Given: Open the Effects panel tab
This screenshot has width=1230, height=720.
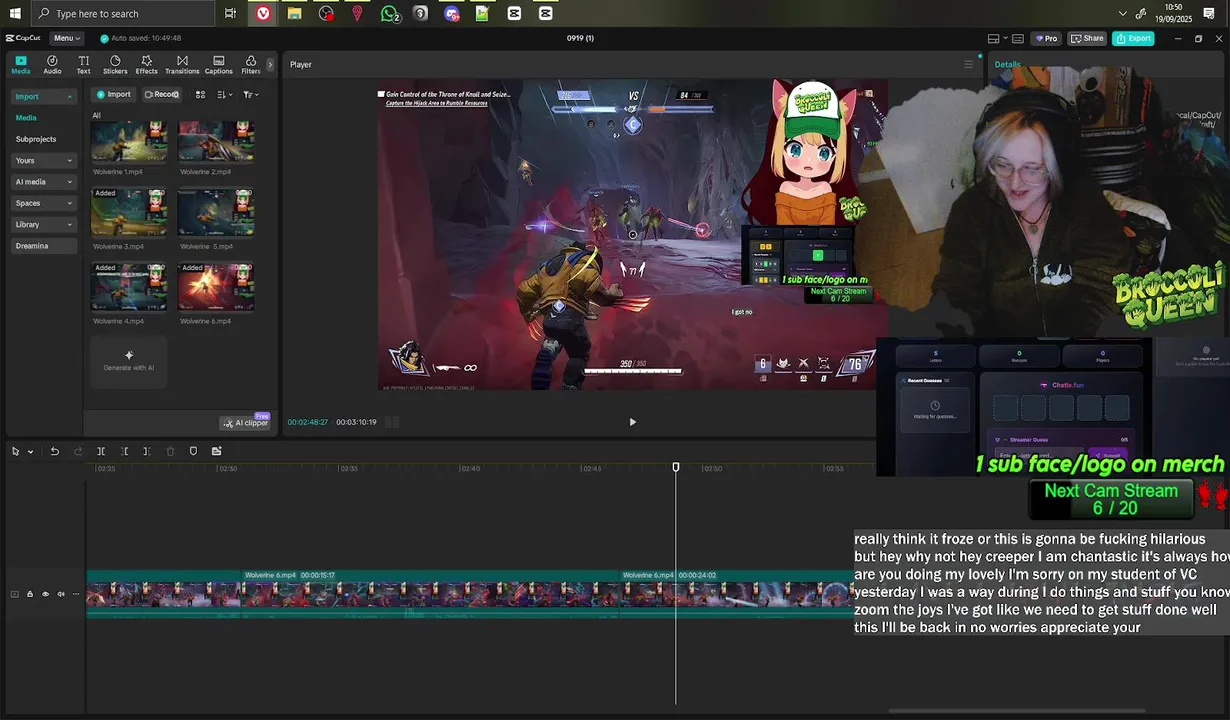Looking at the screenshot, I should click(146, 65).
